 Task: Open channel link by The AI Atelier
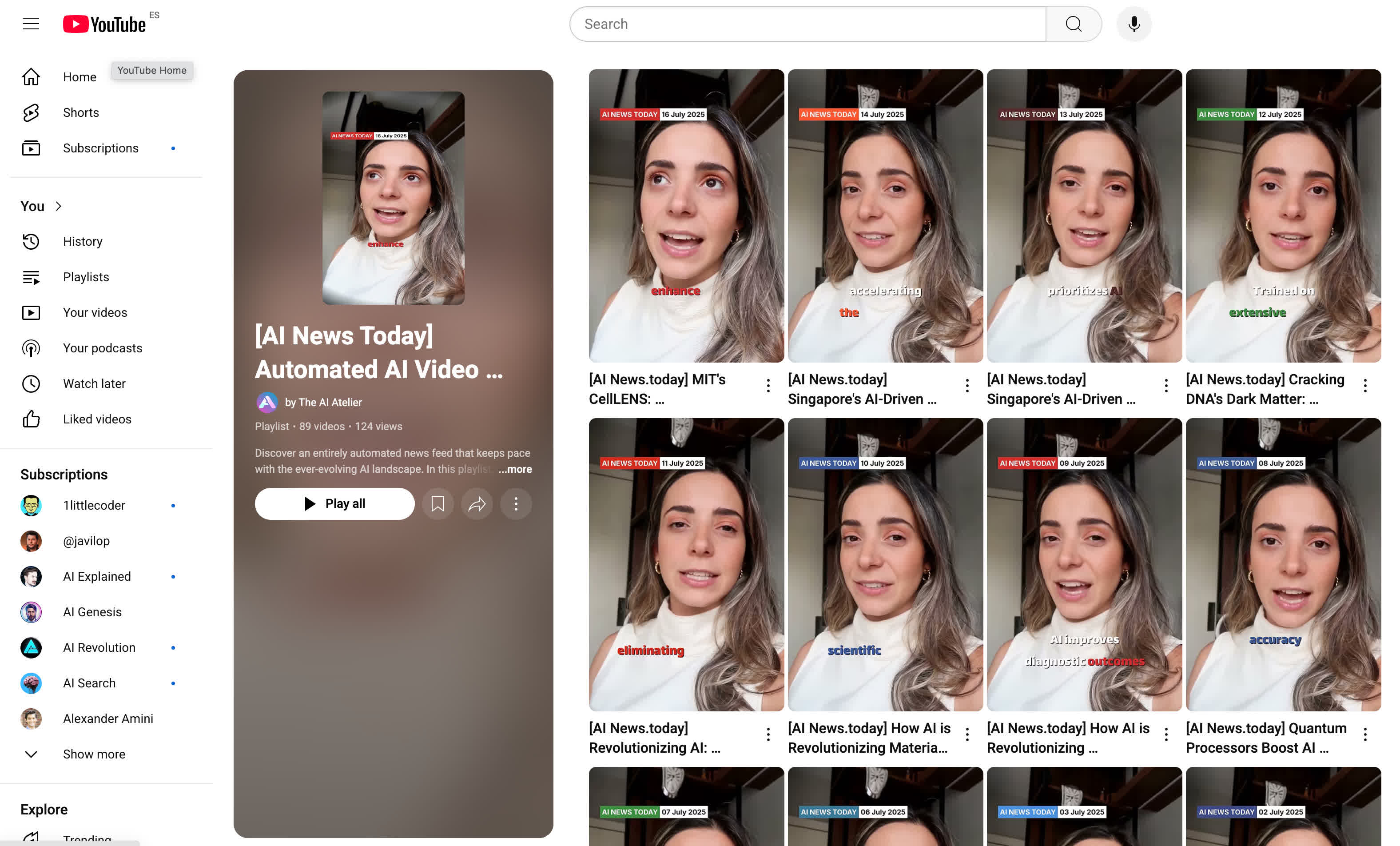coord(323,403)
